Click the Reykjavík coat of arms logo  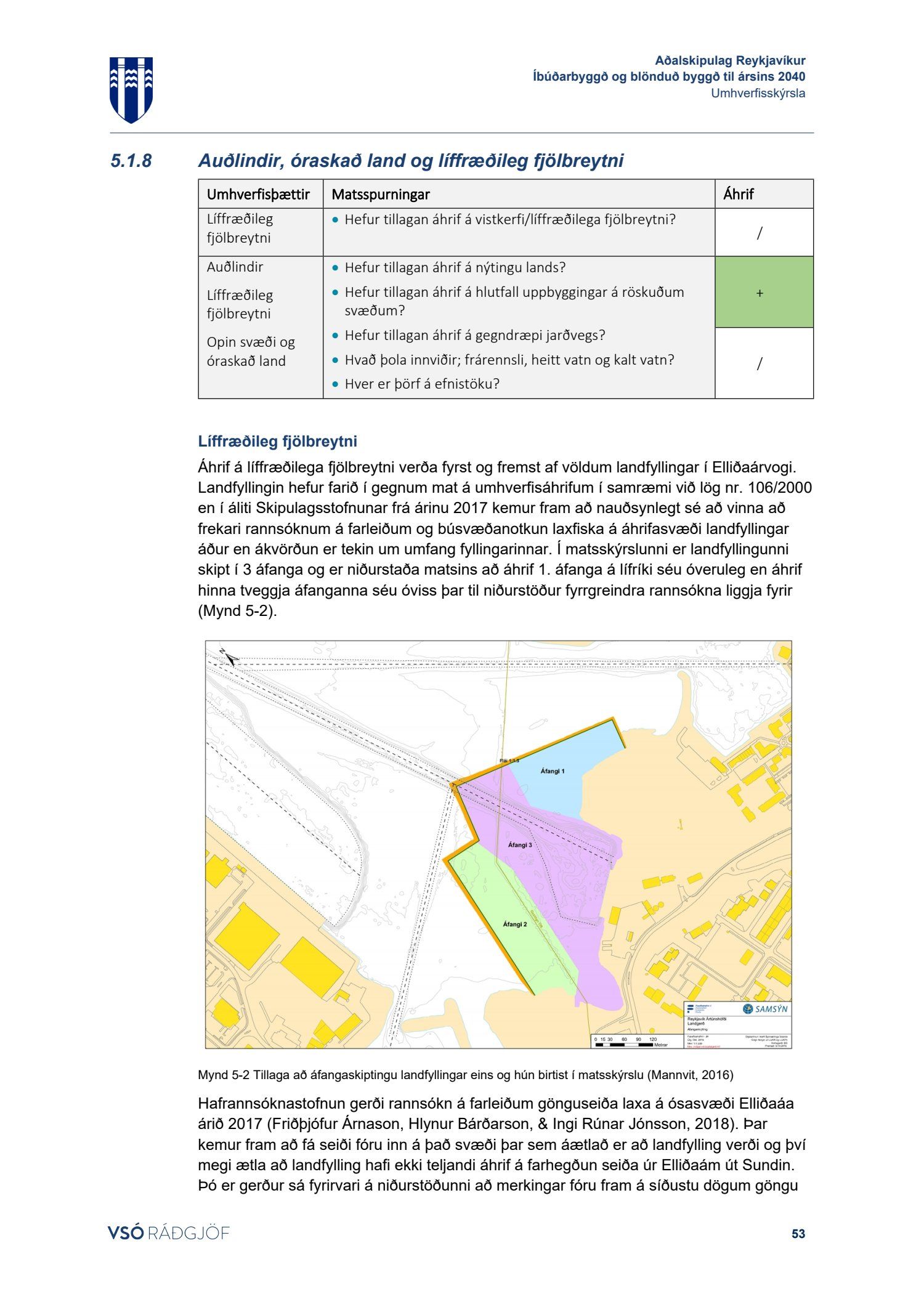(131, 89)
